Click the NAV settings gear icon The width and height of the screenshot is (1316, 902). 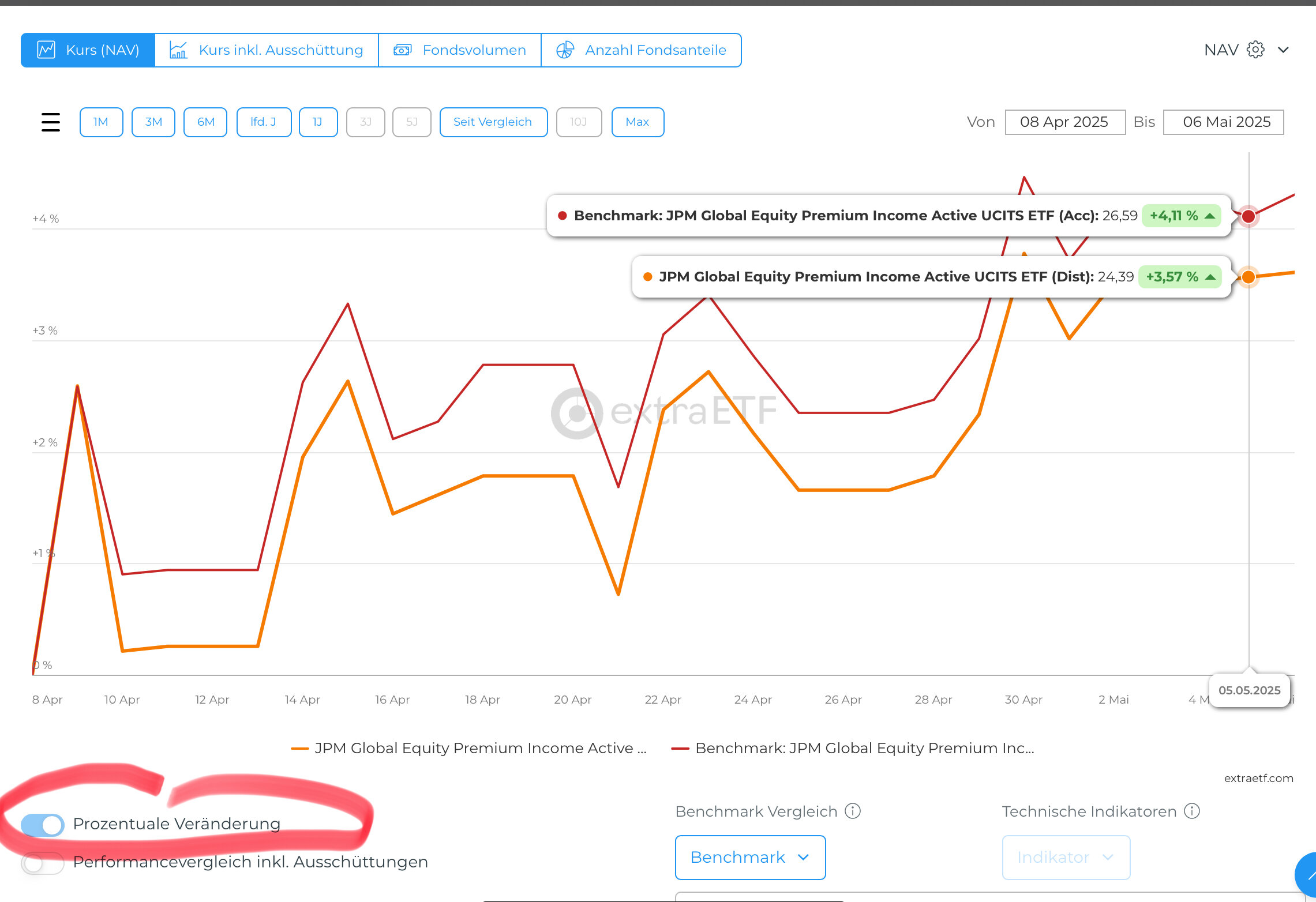(x=1255, y=50)
